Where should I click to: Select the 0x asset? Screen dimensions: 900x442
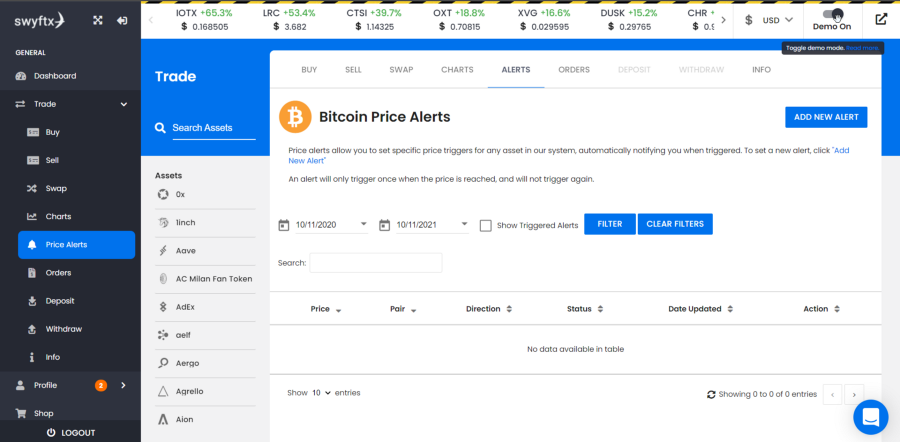point(205,195)
